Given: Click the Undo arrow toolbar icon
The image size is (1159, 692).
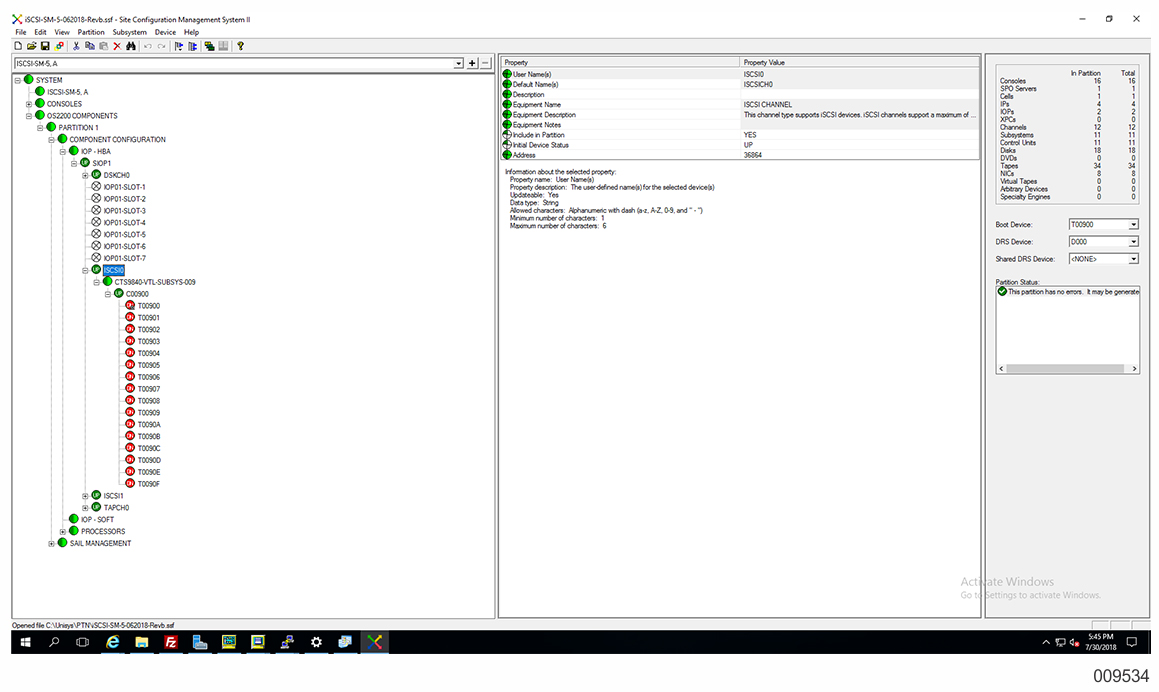Looking at the screenshot, I should 148,46.
